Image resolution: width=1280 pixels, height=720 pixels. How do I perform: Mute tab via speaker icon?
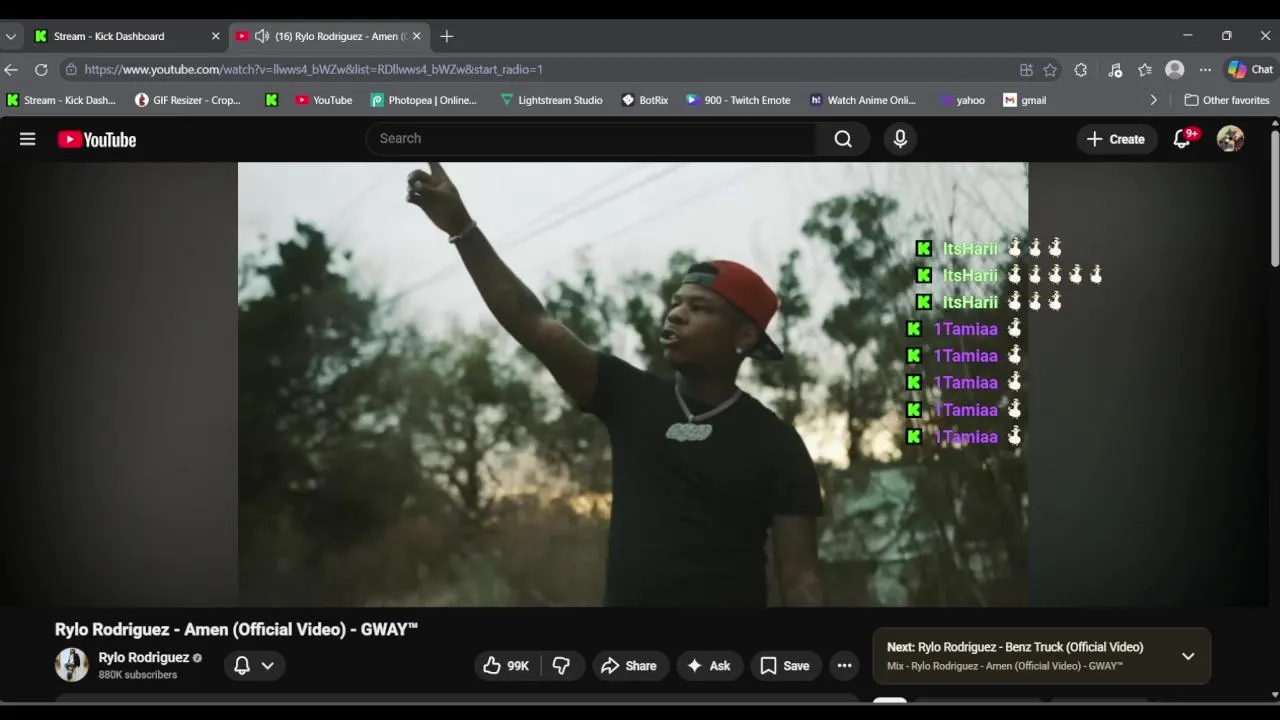(262, 36)
